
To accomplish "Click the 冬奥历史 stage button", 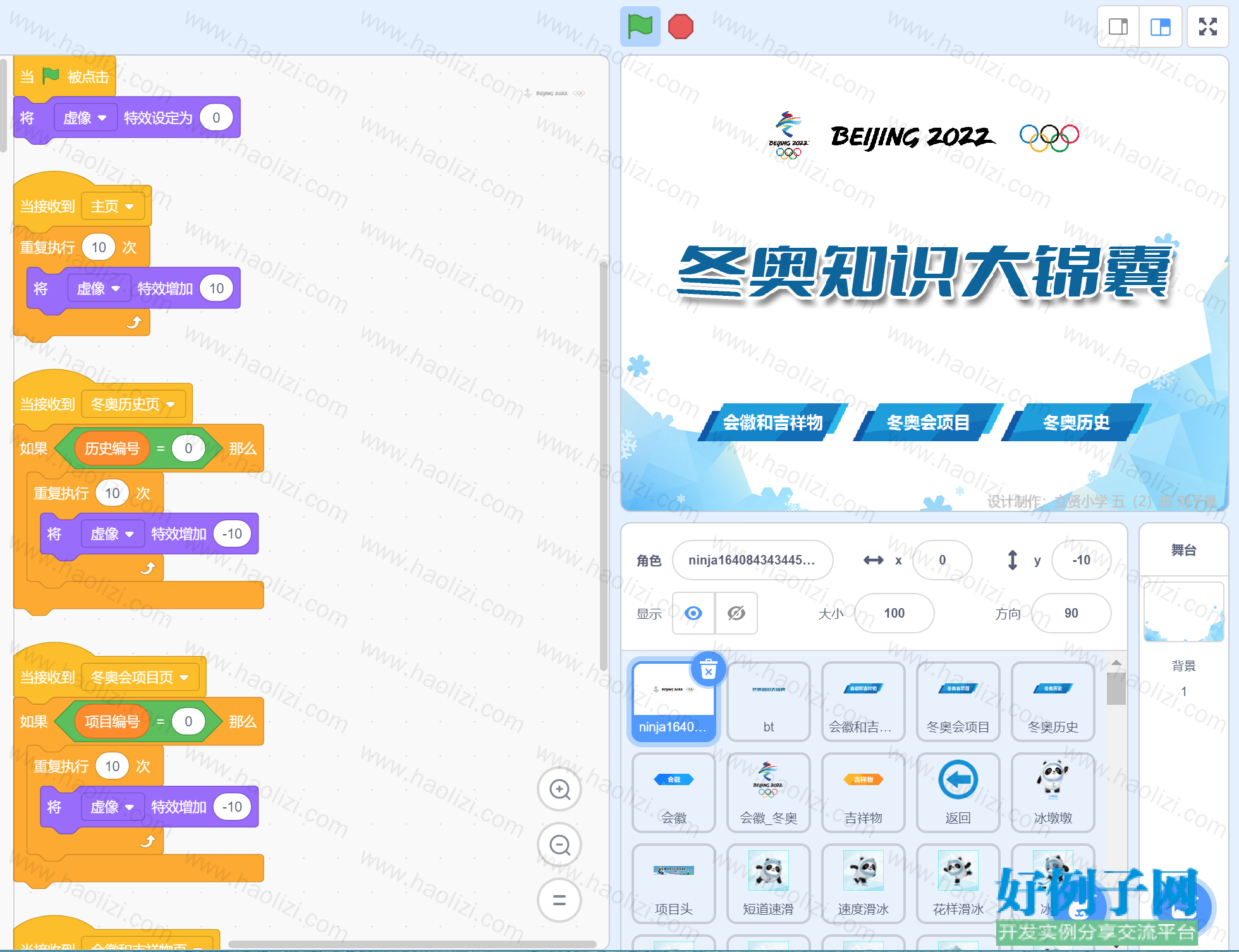I will (x=1077, y=422).
